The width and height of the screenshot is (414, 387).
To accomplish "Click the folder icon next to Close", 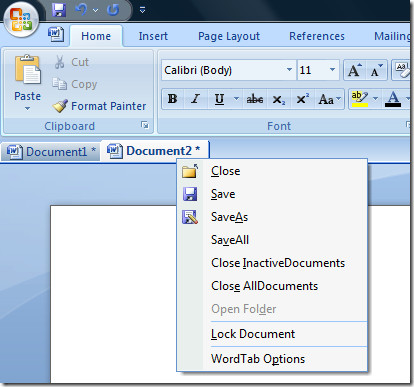I will 190,171.
